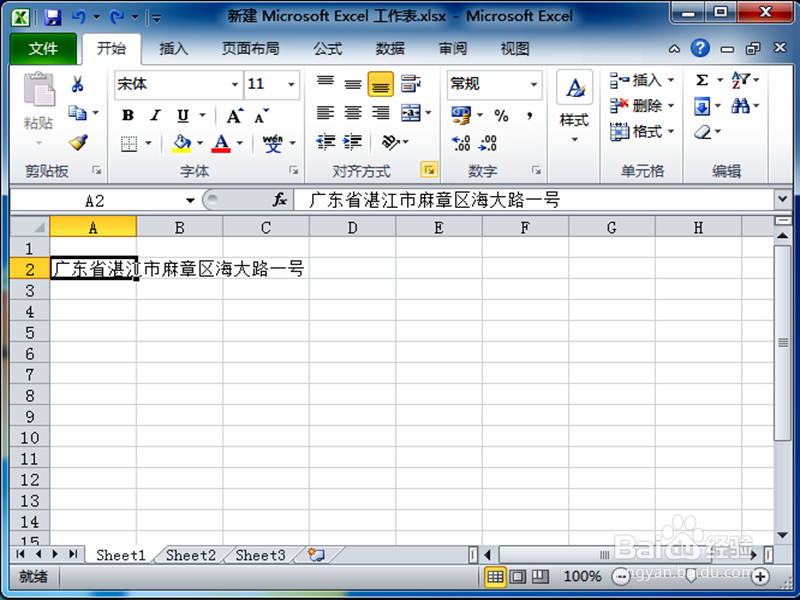Click the zoom slider handle
Image resolution: width=800 pixels, height=600 pixels.
[x=691, y=577]
